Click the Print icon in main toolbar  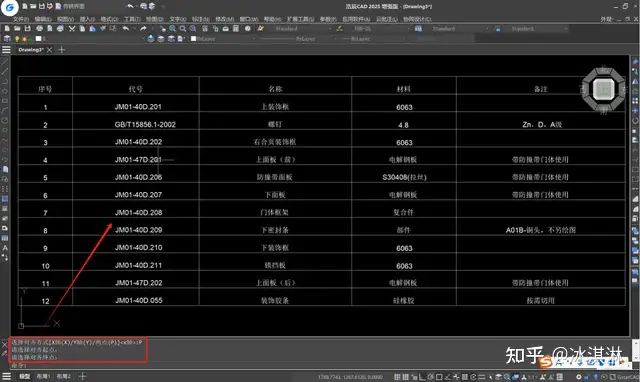[40, 29]
